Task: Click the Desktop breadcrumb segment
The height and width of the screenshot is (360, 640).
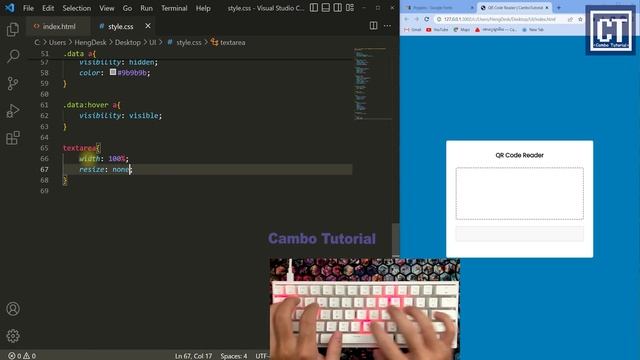Action: point(127,42)
